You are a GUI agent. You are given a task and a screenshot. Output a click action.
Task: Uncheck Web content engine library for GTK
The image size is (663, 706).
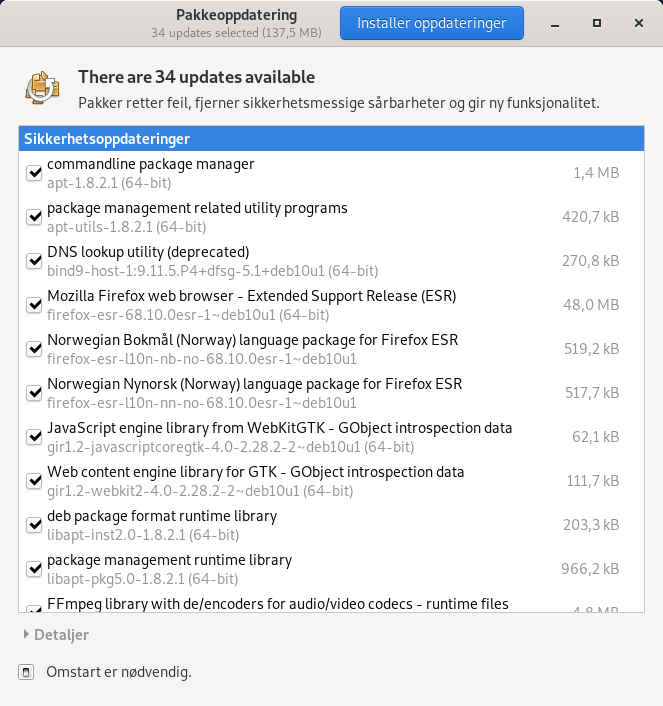tap(33, 481)
